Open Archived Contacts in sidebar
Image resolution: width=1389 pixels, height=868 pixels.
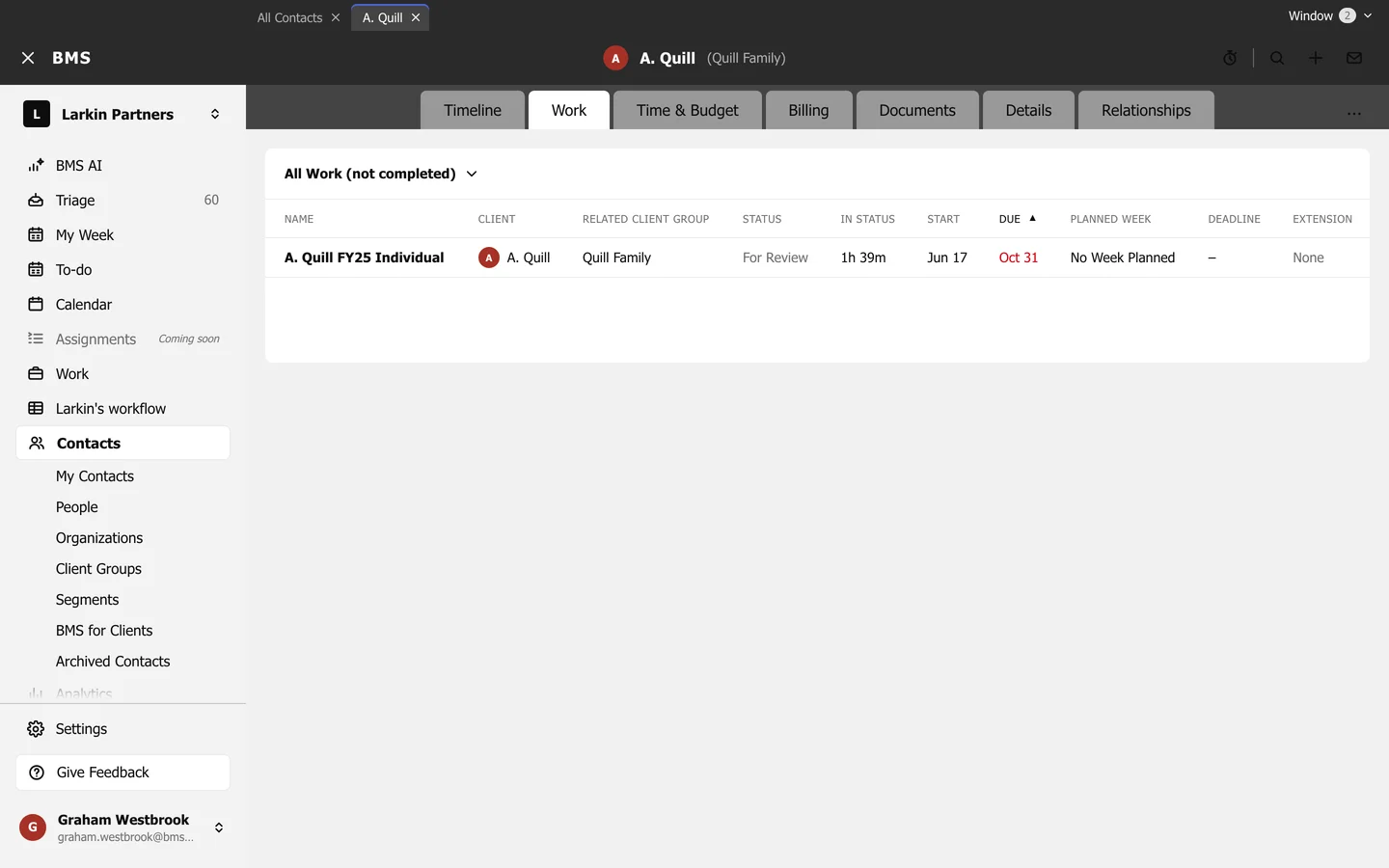pos(113,662)
